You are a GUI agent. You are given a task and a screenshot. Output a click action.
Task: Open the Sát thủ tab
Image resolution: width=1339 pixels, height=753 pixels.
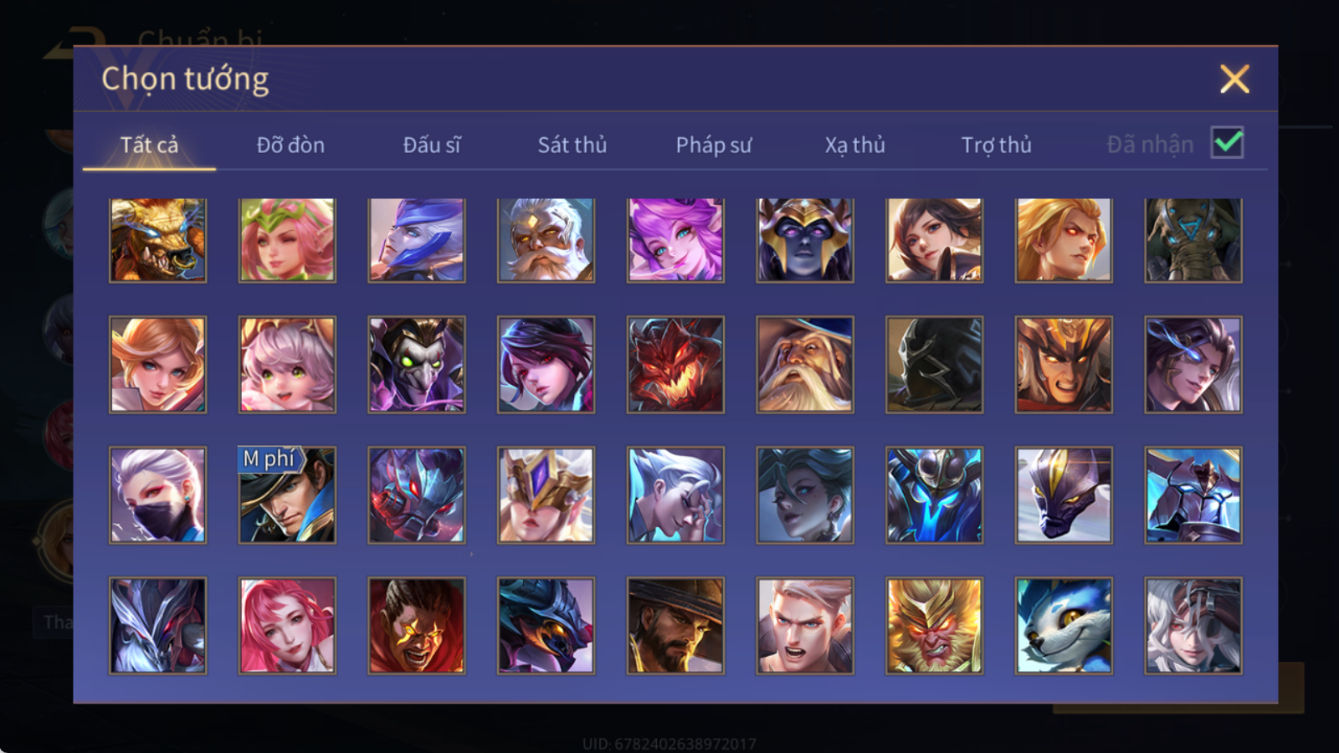pyautogui.click(x=572, y=145)
